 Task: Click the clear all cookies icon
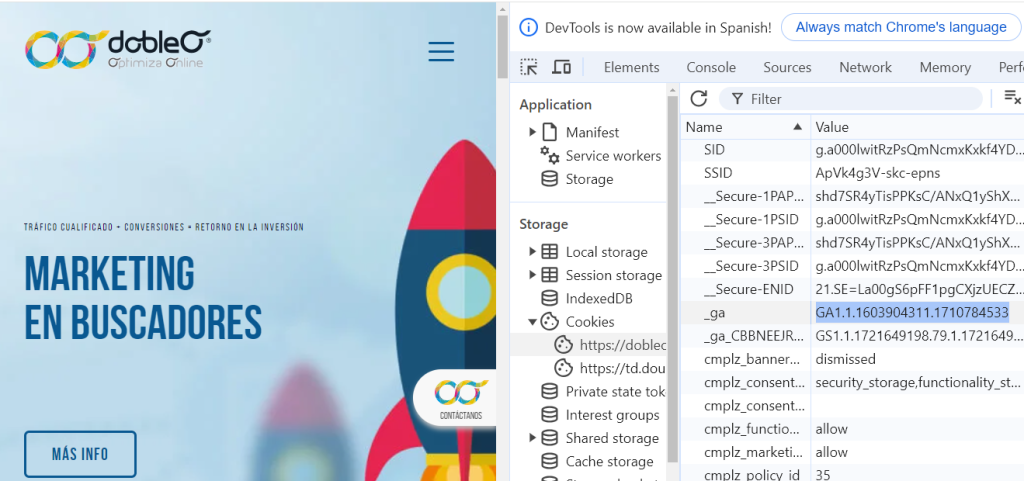pyautogui.click(x=1011, y=98)
